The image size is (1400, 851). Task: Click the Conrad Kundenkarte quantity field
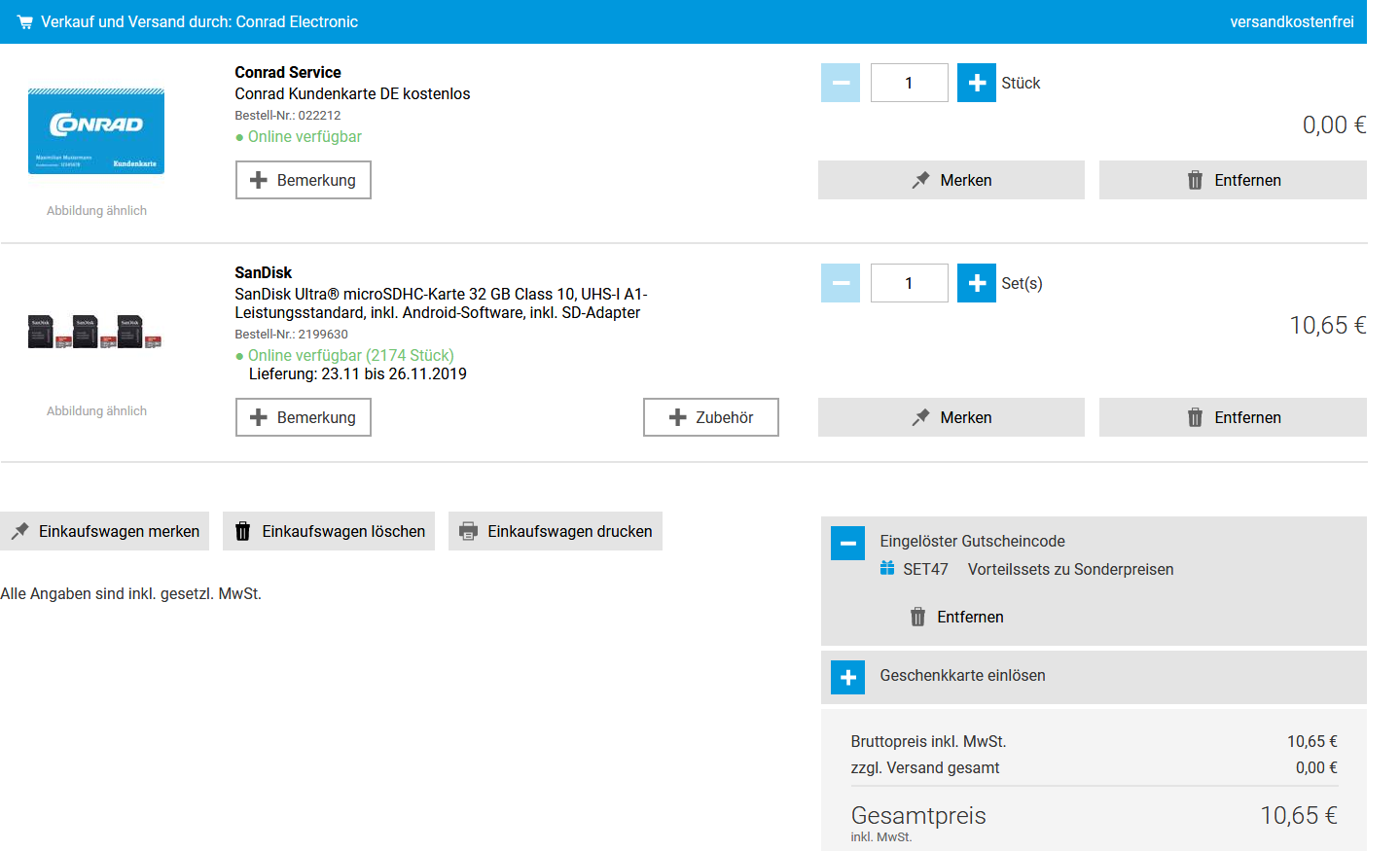pyautogui.click(x=909, y=83)
